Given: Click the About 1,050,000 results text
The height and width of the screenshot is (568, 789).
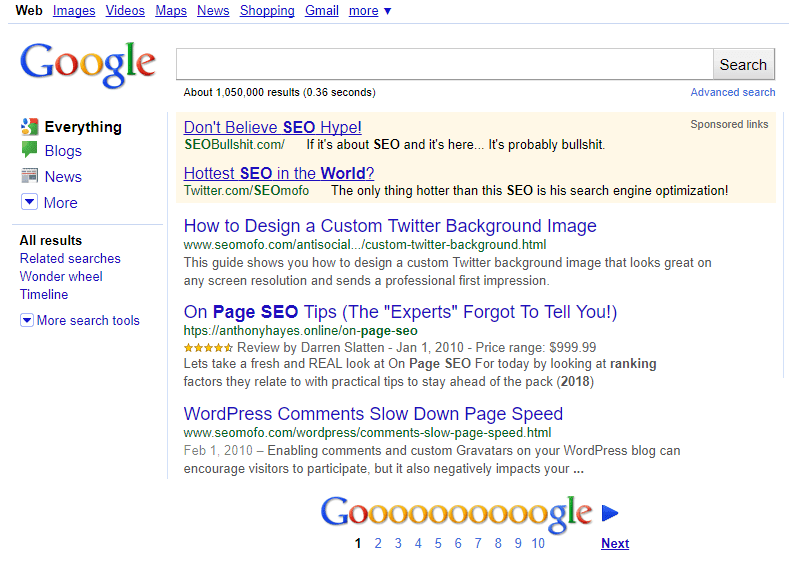Looking at the screenshot, I should tap(279, 92).
